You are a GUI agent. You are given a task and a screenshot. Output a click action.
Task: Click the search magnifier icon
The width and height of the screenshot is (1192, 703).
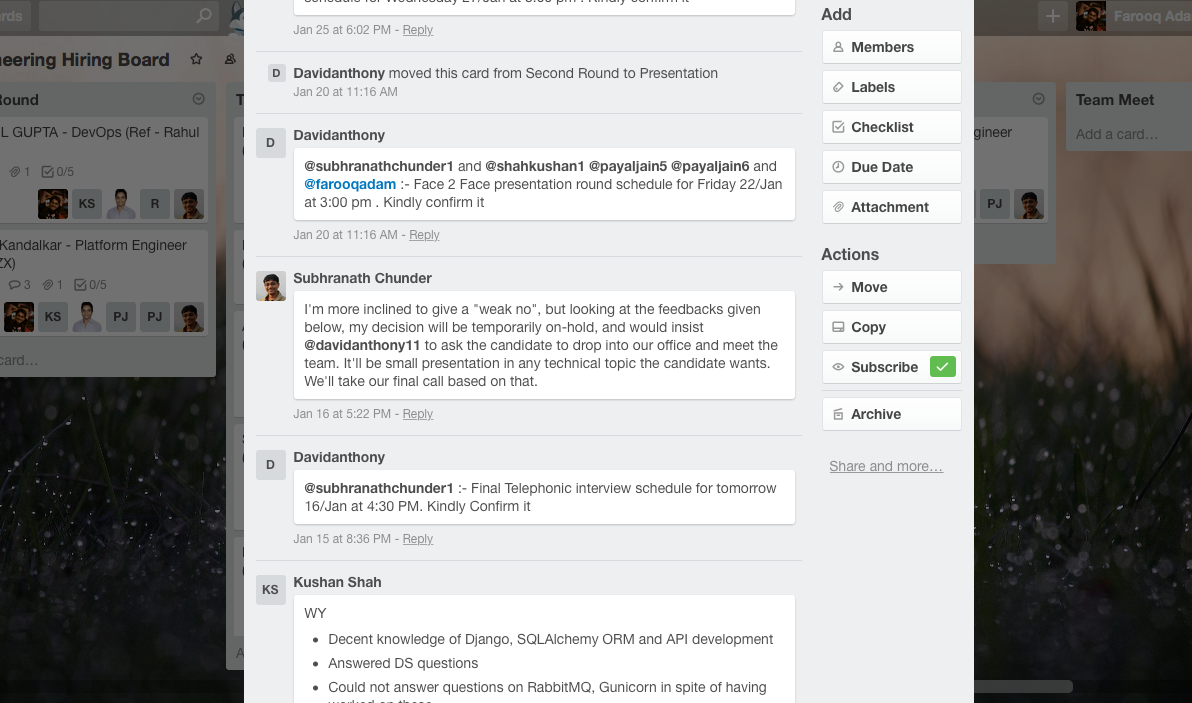tap(204, 16)
